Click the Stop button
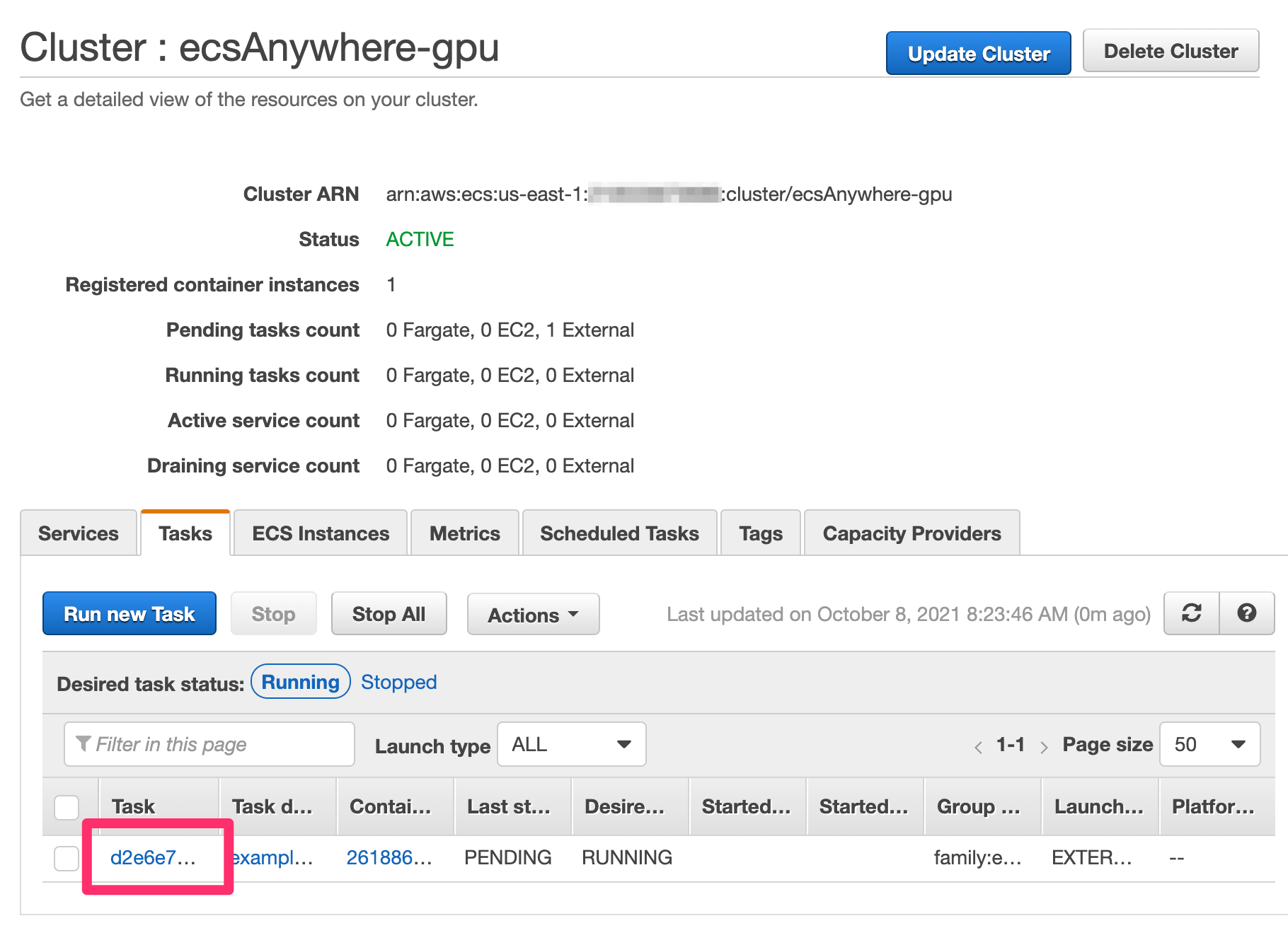 (273, 613)
